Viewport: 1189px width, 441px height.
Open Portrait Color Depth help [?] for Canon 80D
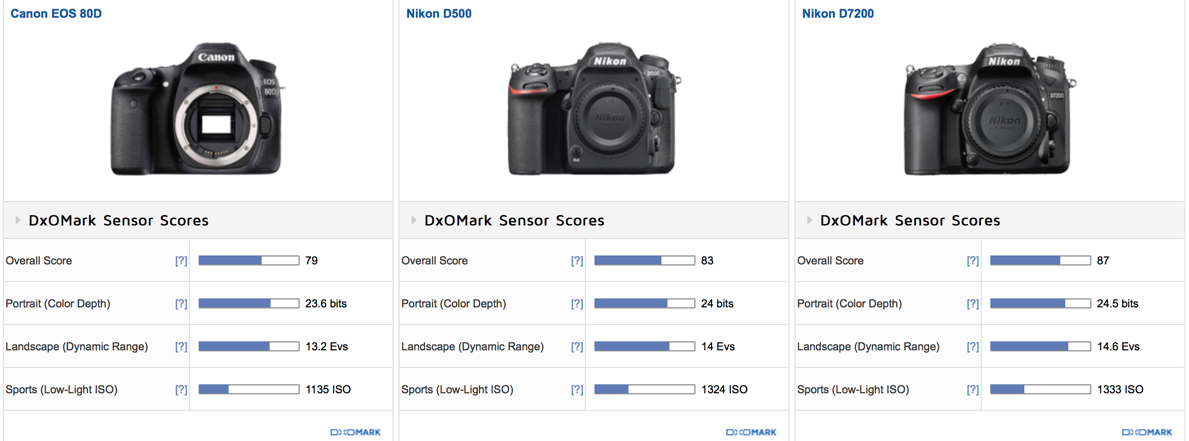(181, 304)
